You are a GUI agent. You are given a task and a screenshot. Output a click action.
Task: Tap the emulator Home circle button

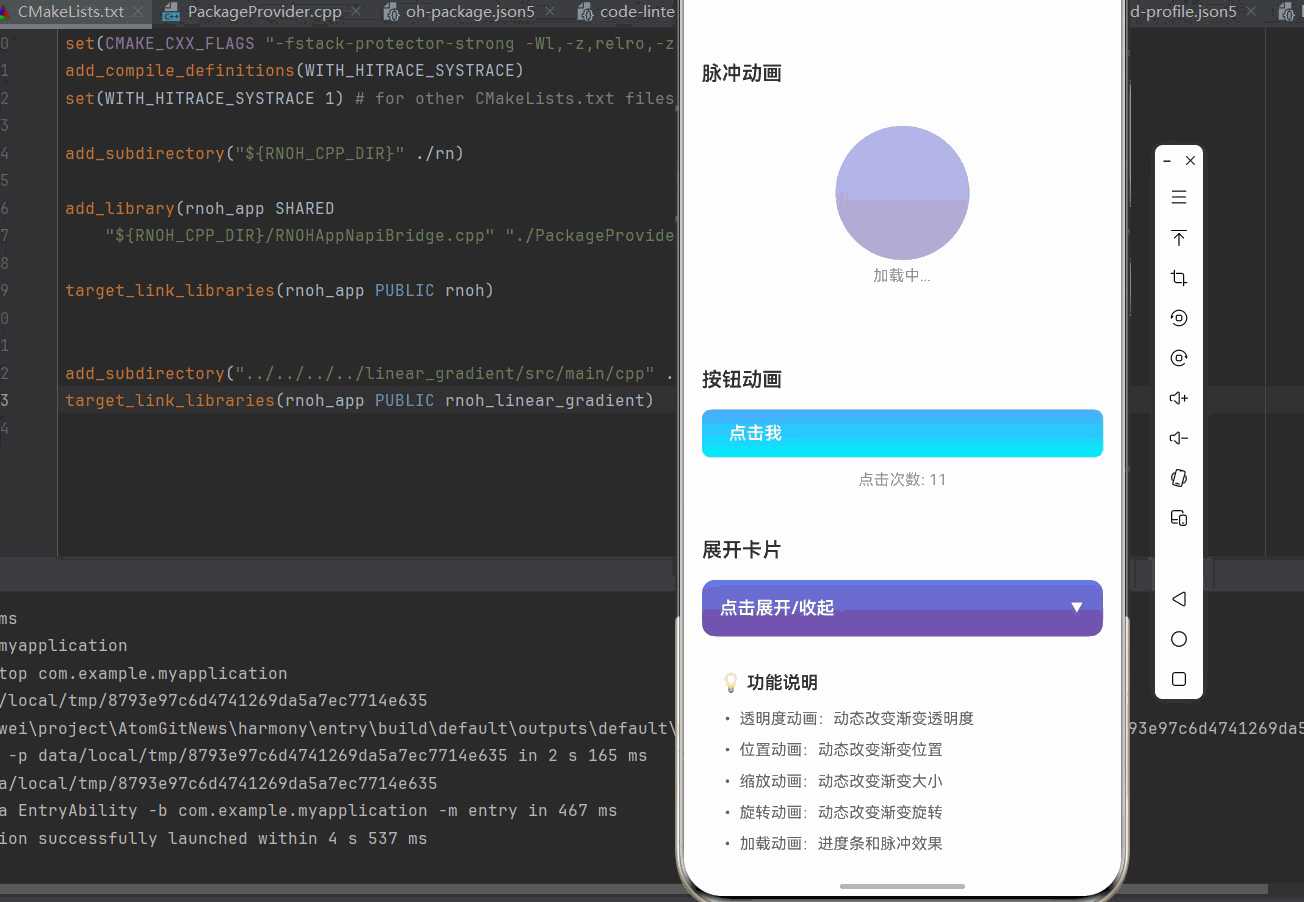click(1179, 639)
